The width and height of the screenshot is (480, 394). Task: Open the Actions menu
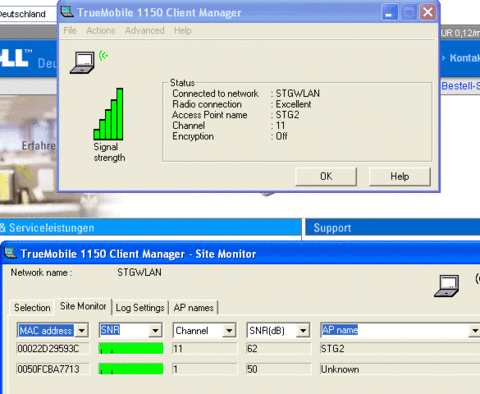[x=101, y=31]
